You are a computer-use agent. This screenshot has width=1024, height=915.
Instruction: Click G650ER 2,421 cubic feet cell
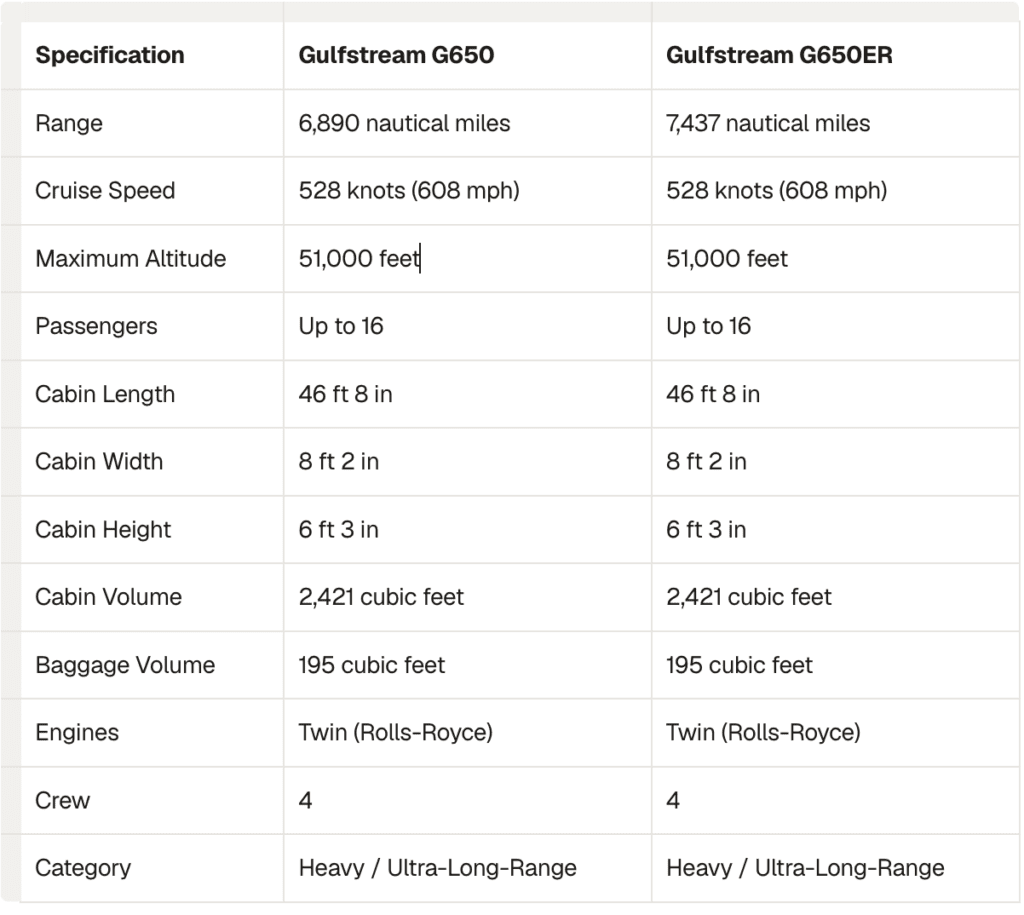pyautogui.click(x=835, y=597)
